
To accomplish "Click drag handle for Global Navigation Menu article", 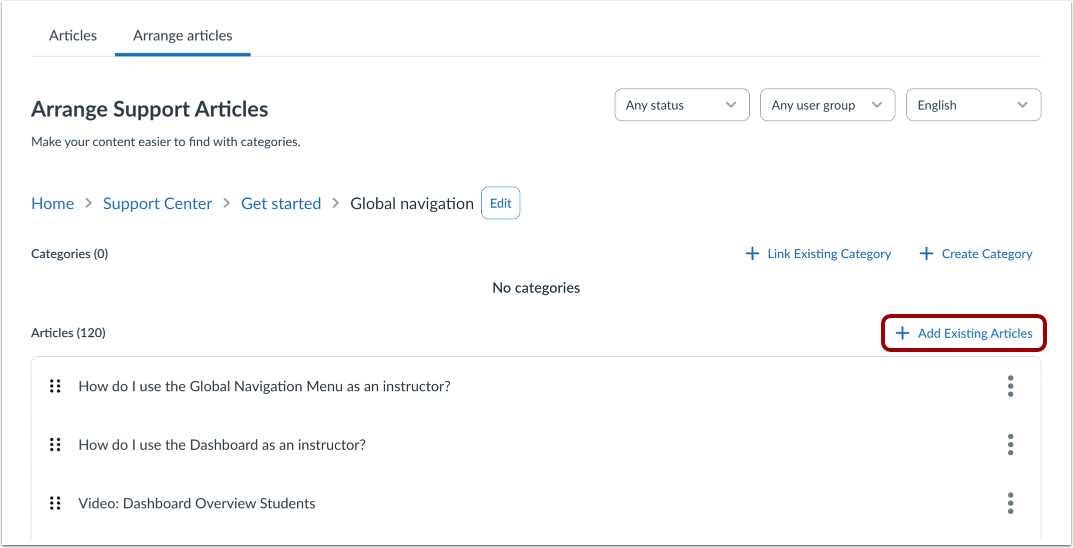I will [x=55, y=386].
